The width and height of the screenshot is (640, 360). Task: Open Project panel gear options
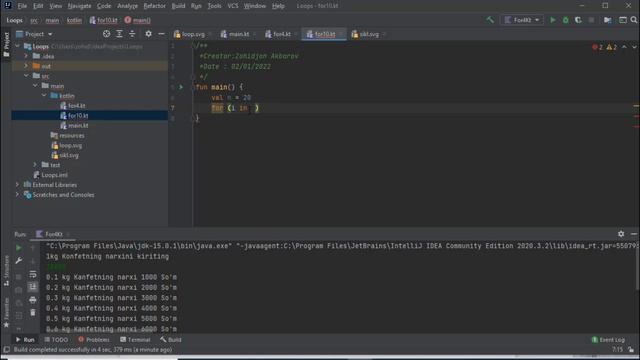coord(149,34)
